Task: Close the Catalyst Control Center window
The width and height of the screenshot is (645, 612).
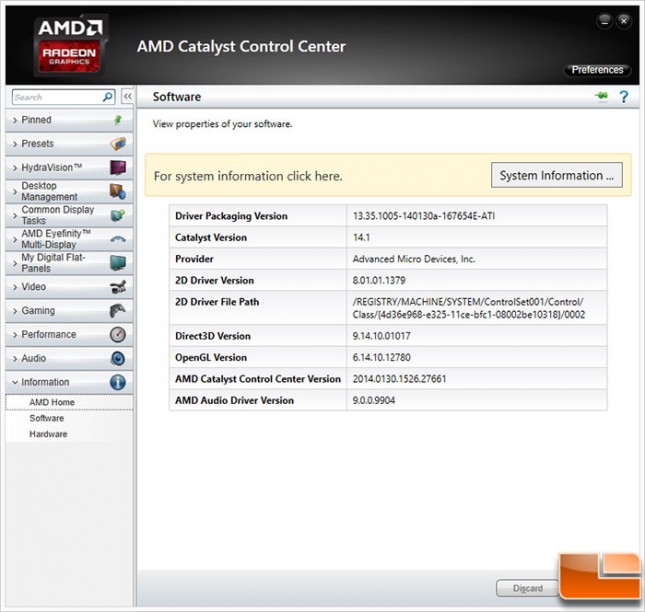Action: pyautogui.click(x=624, y=21)
